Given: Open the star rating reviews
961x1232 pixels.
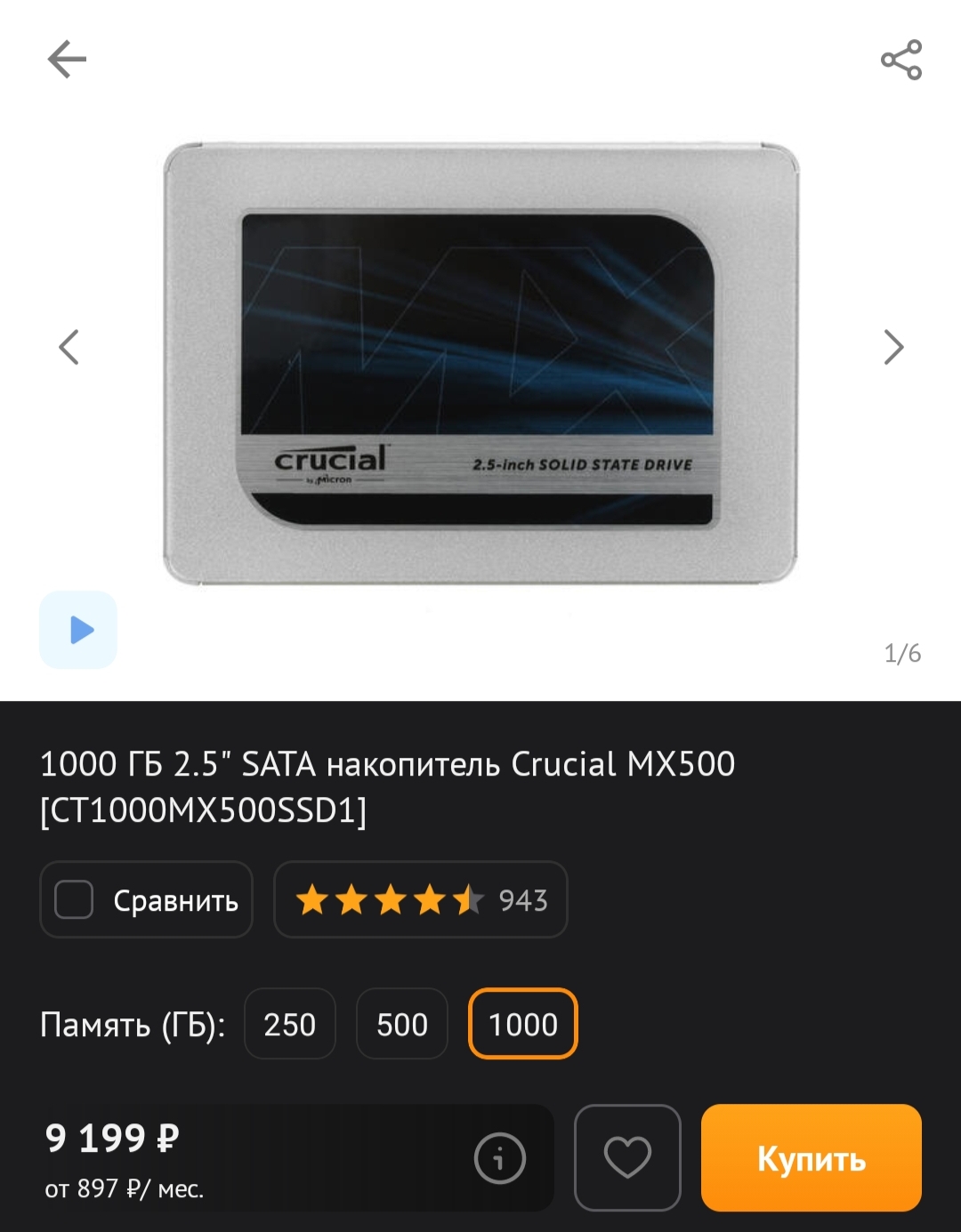Looking at the screenshot, I should (389, 900).
